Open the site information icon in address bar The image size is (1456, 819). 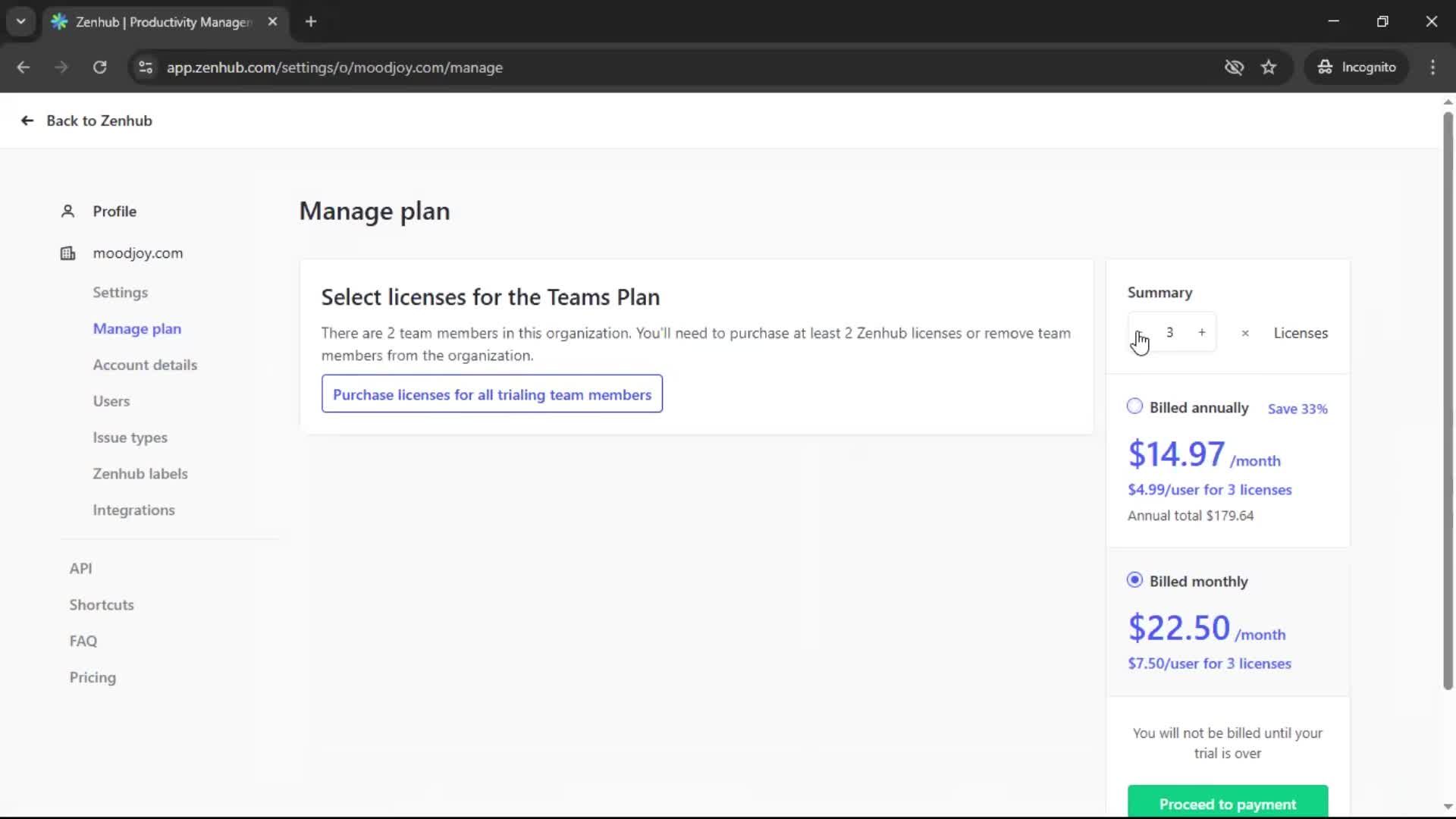(x=146, y=67)
